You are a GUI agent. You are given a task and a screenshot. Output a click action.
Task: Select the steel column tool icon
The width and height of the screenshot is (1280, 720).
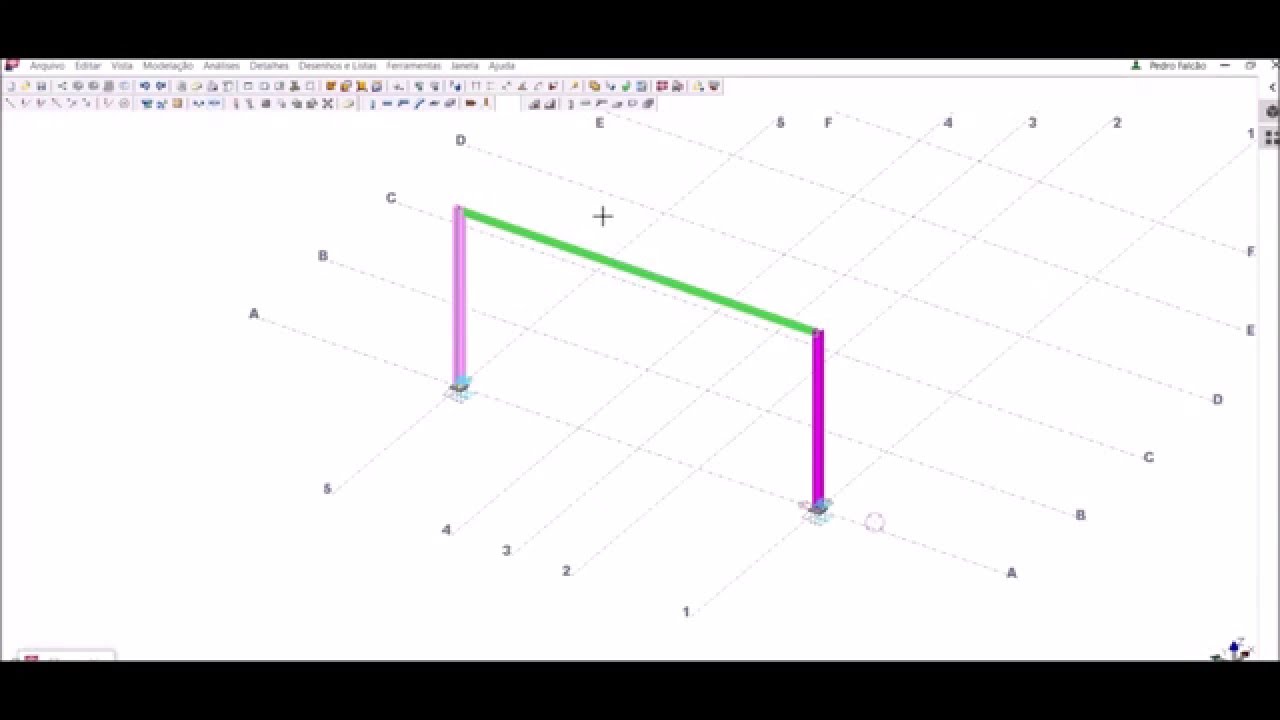373,103
